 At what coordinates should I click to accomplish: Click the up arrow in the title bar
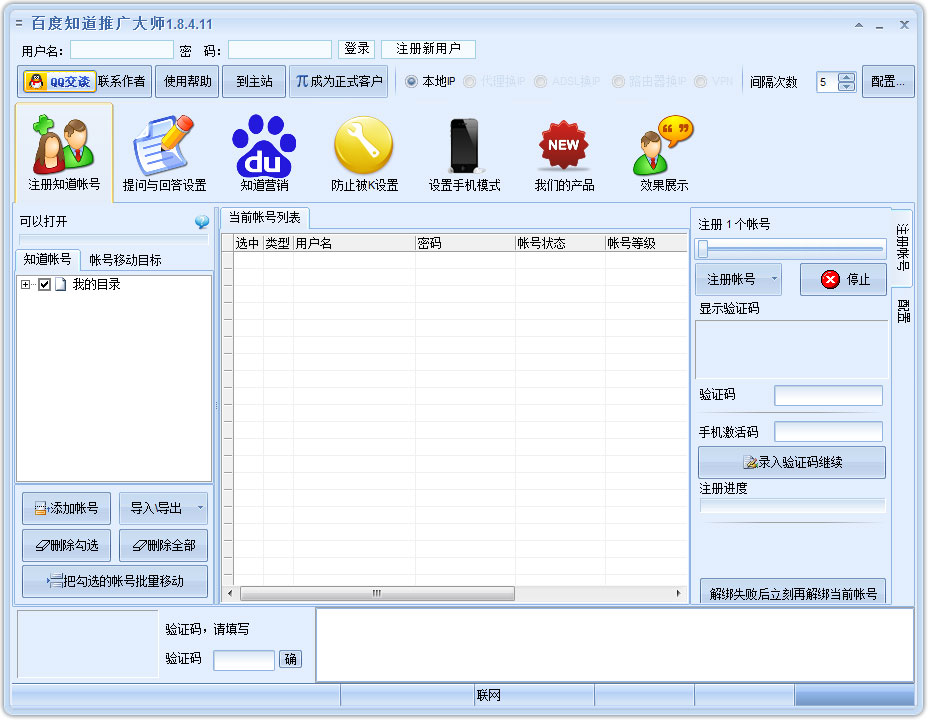pyautogui.click(x=859, y=25)
